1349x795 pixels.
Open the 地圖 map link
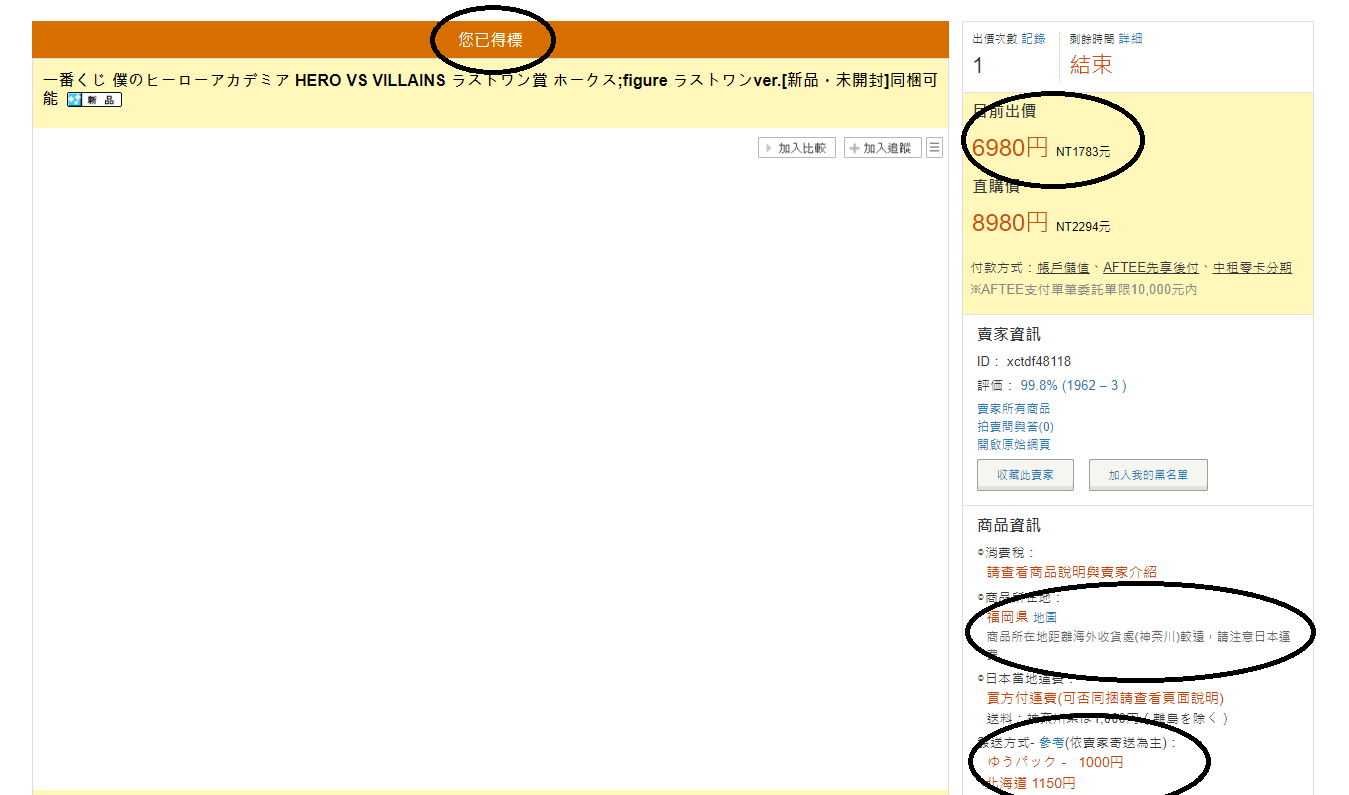click(x=1045, y=617)
